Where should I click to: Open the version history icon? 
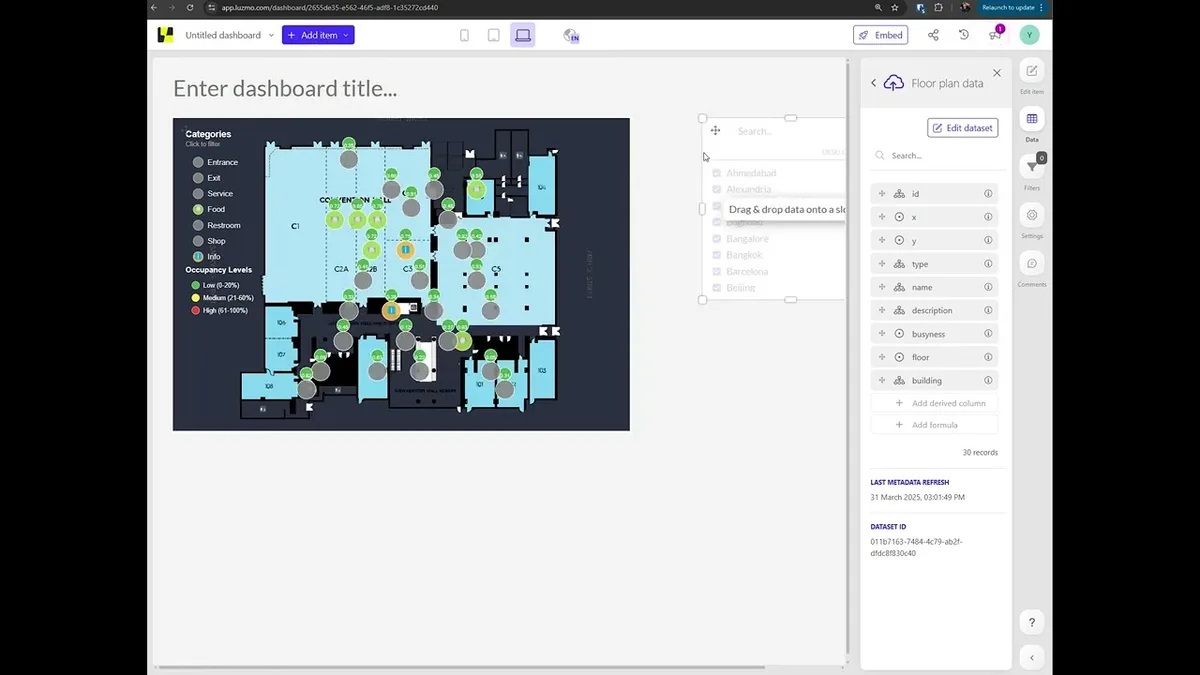click(963, 35)
